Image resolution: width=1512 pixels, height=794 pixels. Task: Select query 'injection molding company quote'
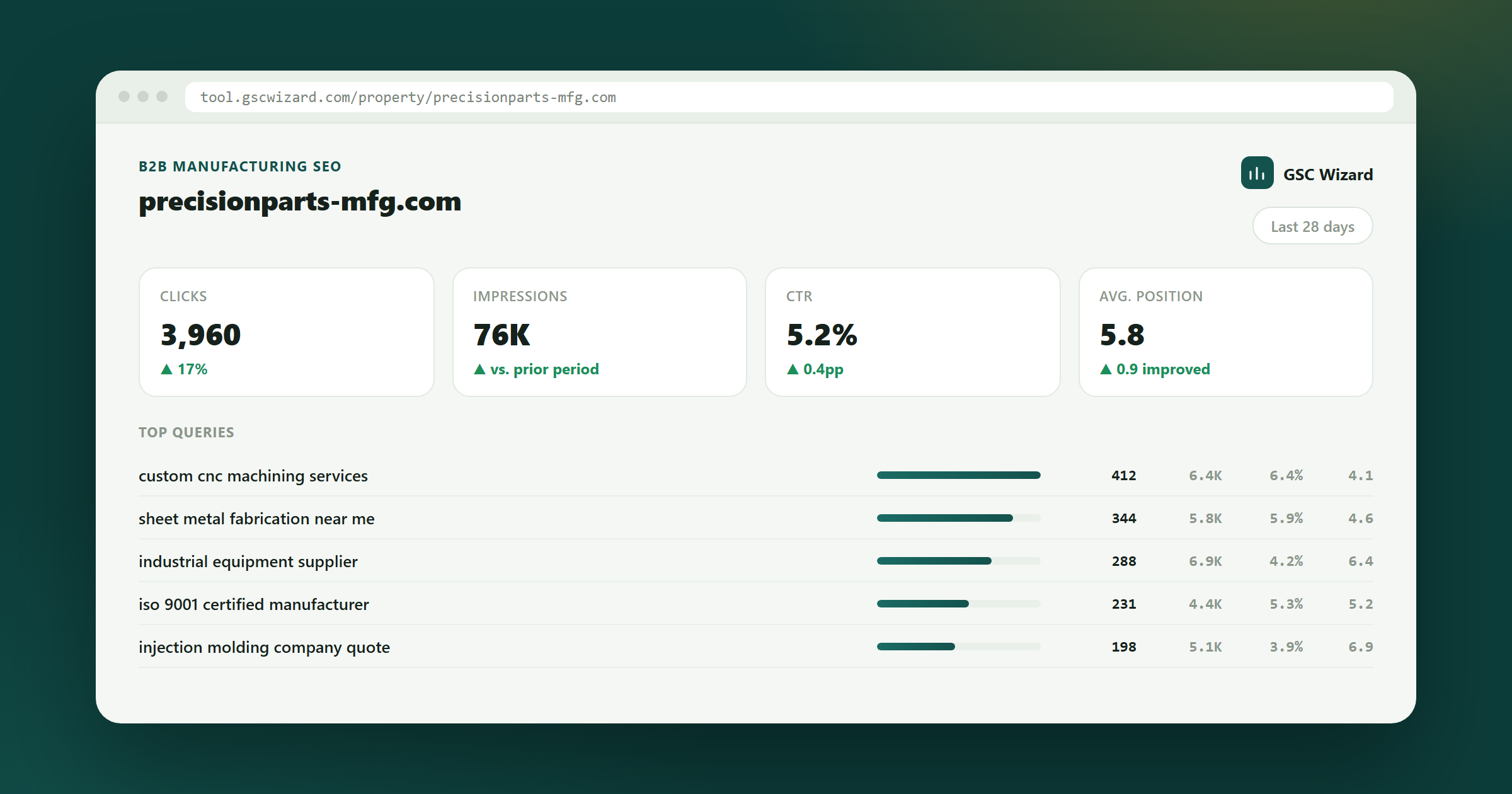pyautogui.click(x=264, y=647)
